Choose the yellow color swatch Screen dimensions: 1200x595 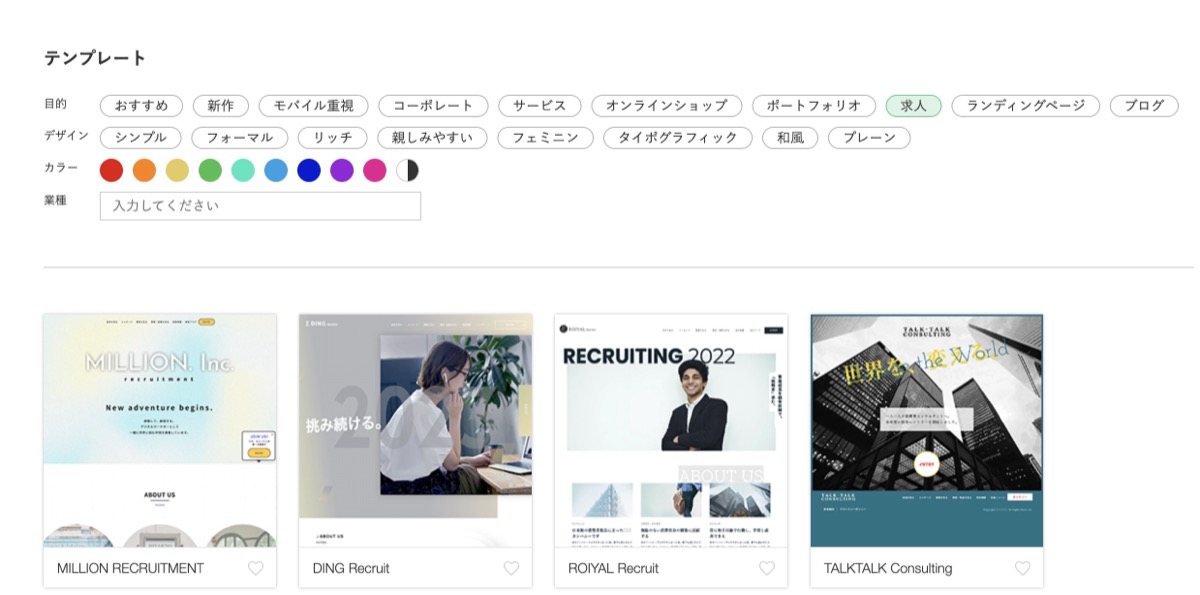point(177,171)
